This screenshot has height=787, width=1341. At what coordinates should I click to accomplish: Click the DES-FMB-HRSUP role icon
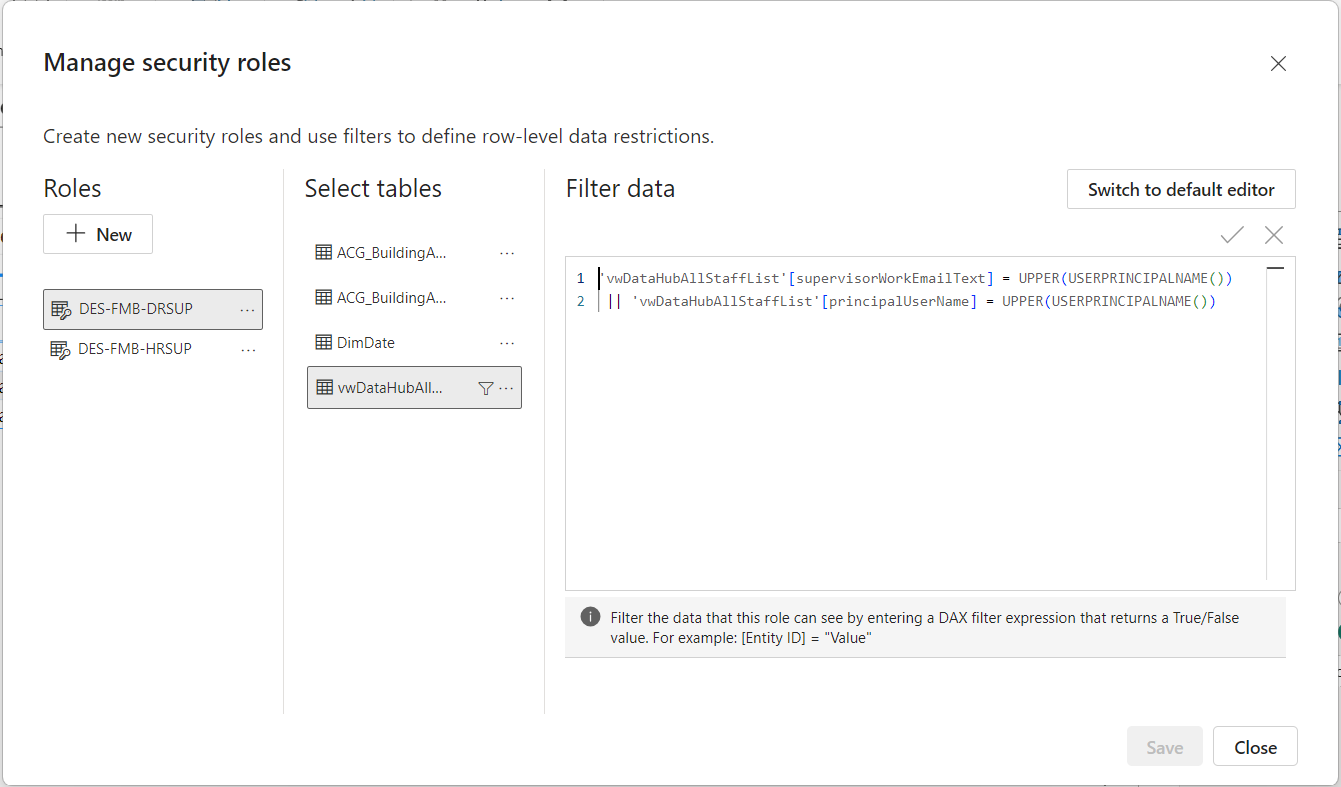(x=61, y=350)
